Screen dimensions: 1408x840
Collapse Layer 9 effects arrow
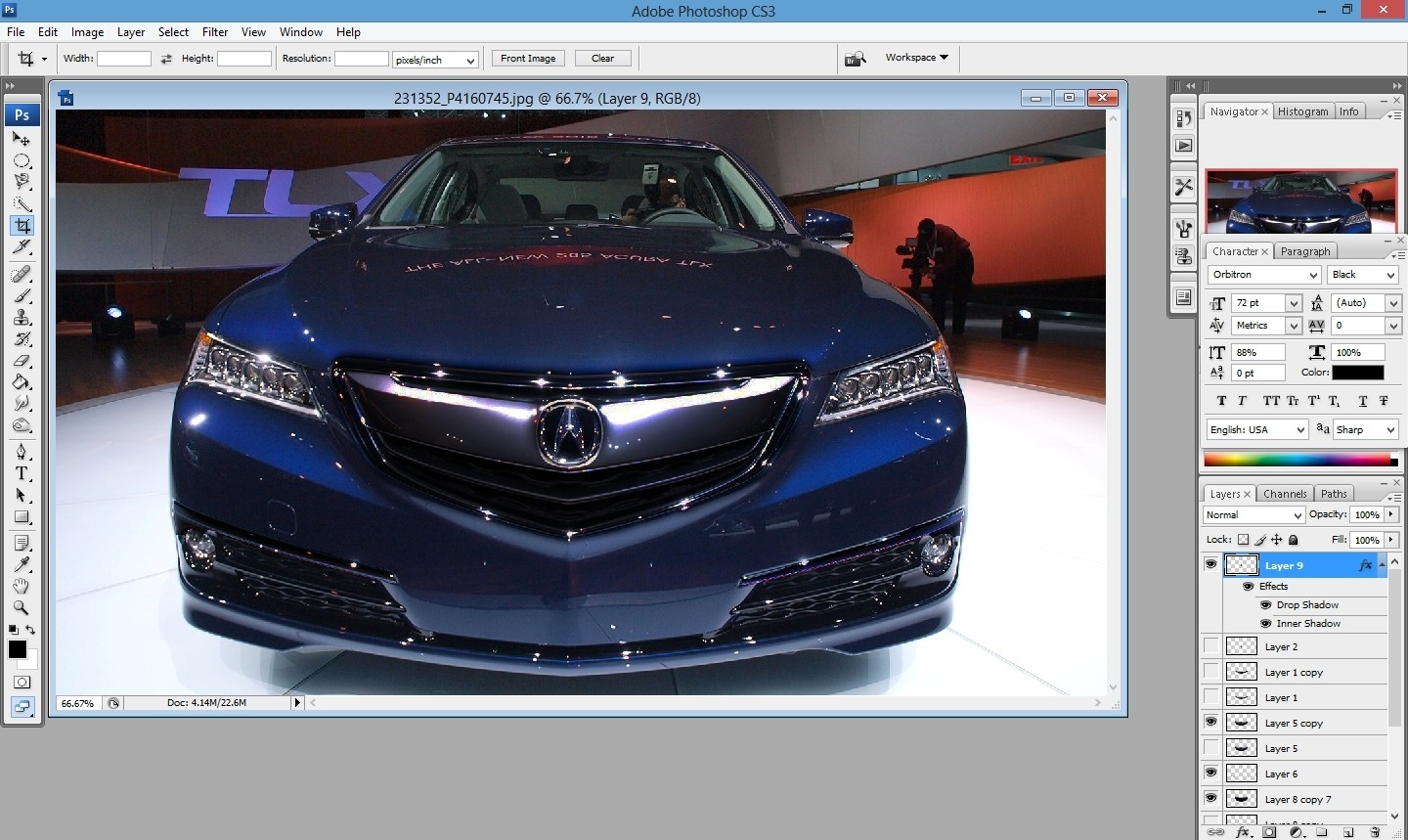(1382, 564)
